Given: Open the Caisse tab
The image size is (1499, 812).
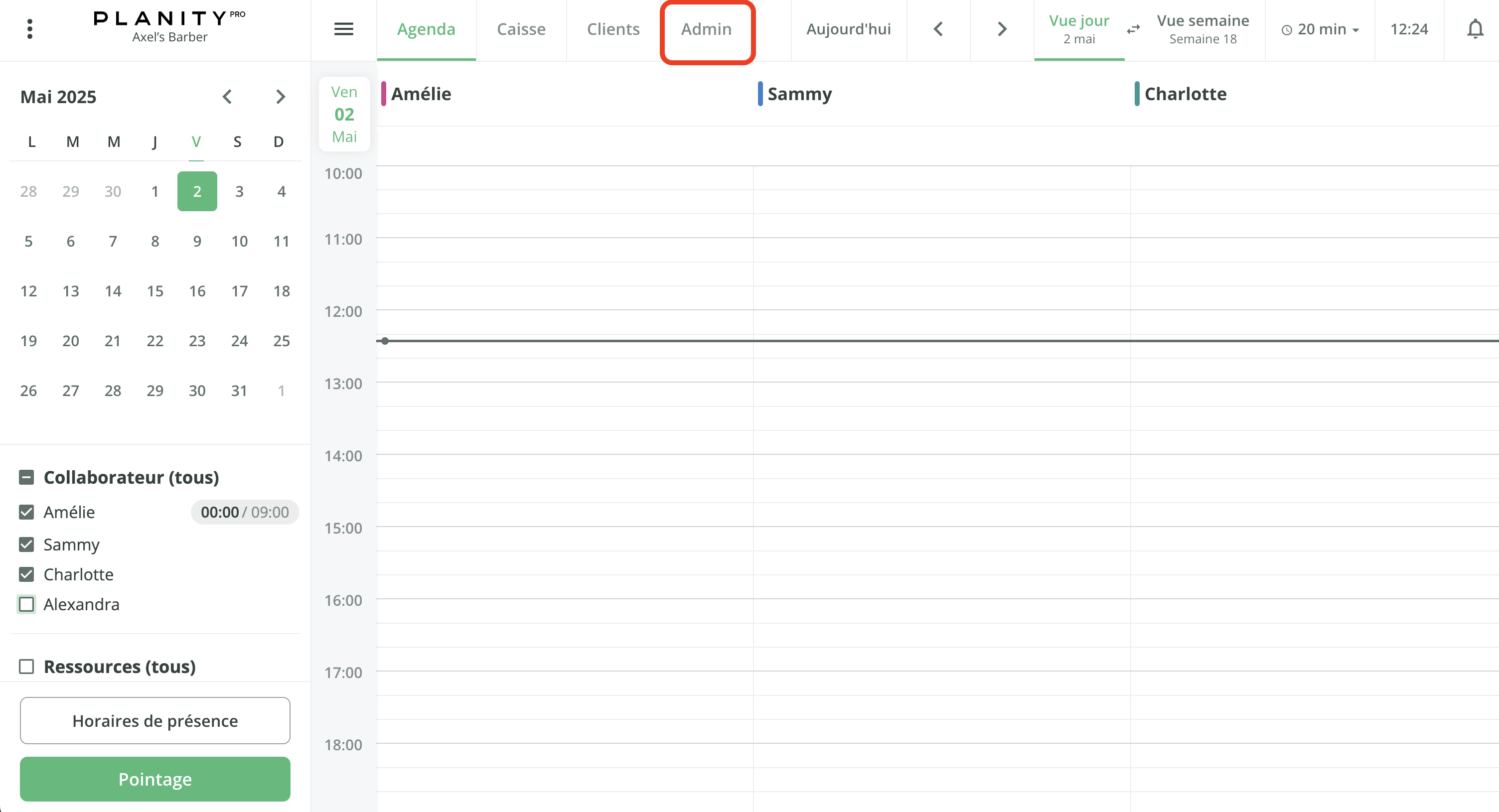Looking at the screenshot, I should (521, 29).
